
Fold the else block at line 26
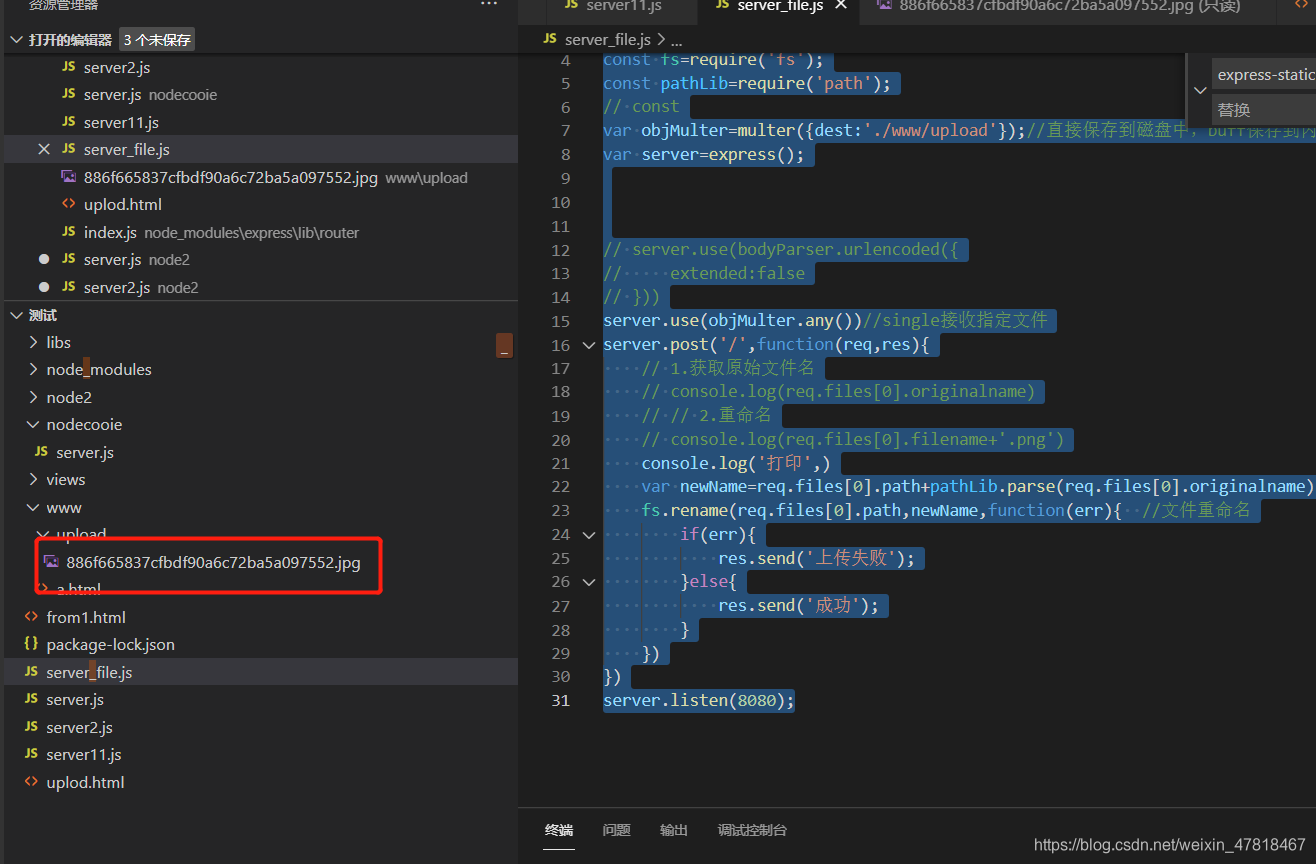[589, 581]
